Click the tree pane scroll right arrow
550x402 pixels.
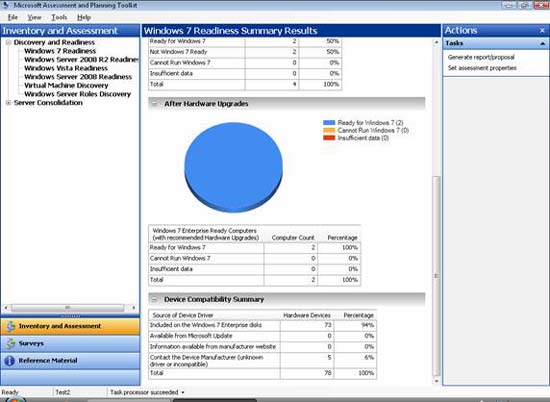point(134,308)
